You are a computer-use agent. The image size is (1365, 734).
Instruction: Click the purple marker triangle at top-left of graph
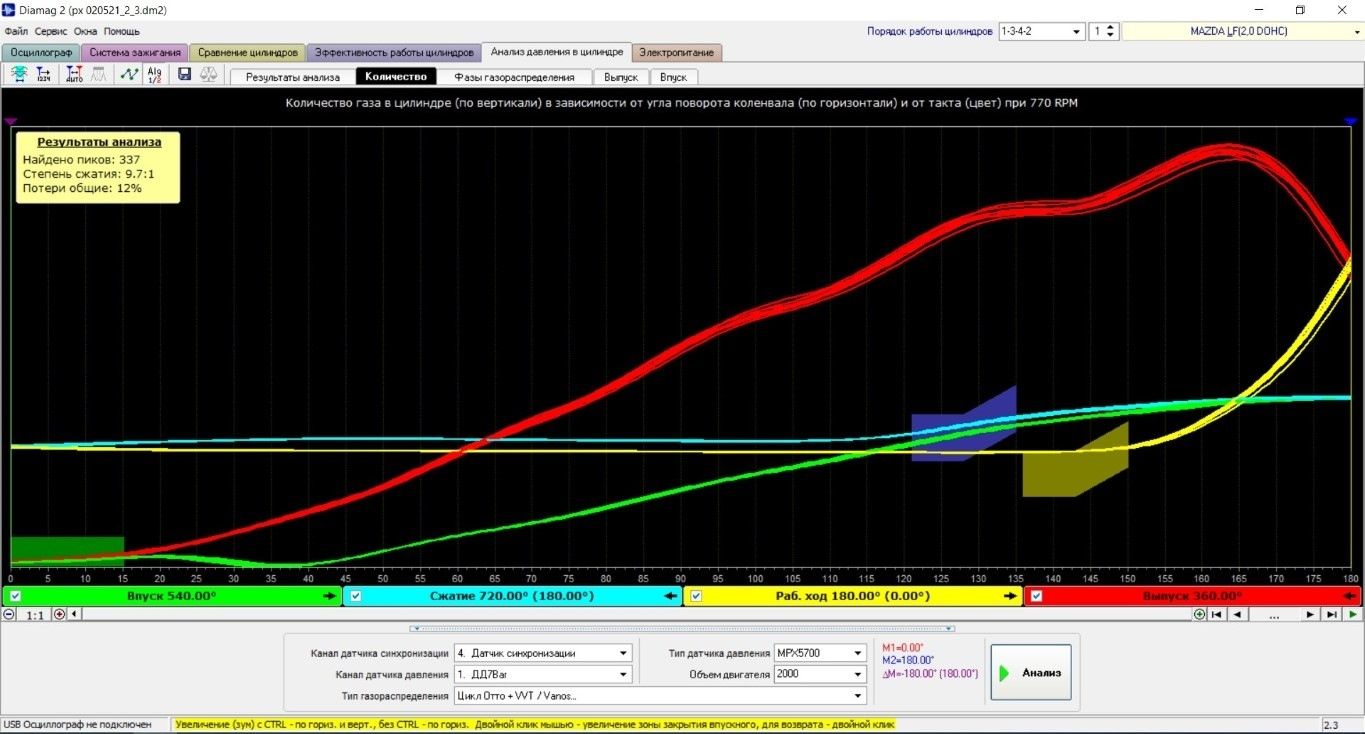click(x=11, y=120)
